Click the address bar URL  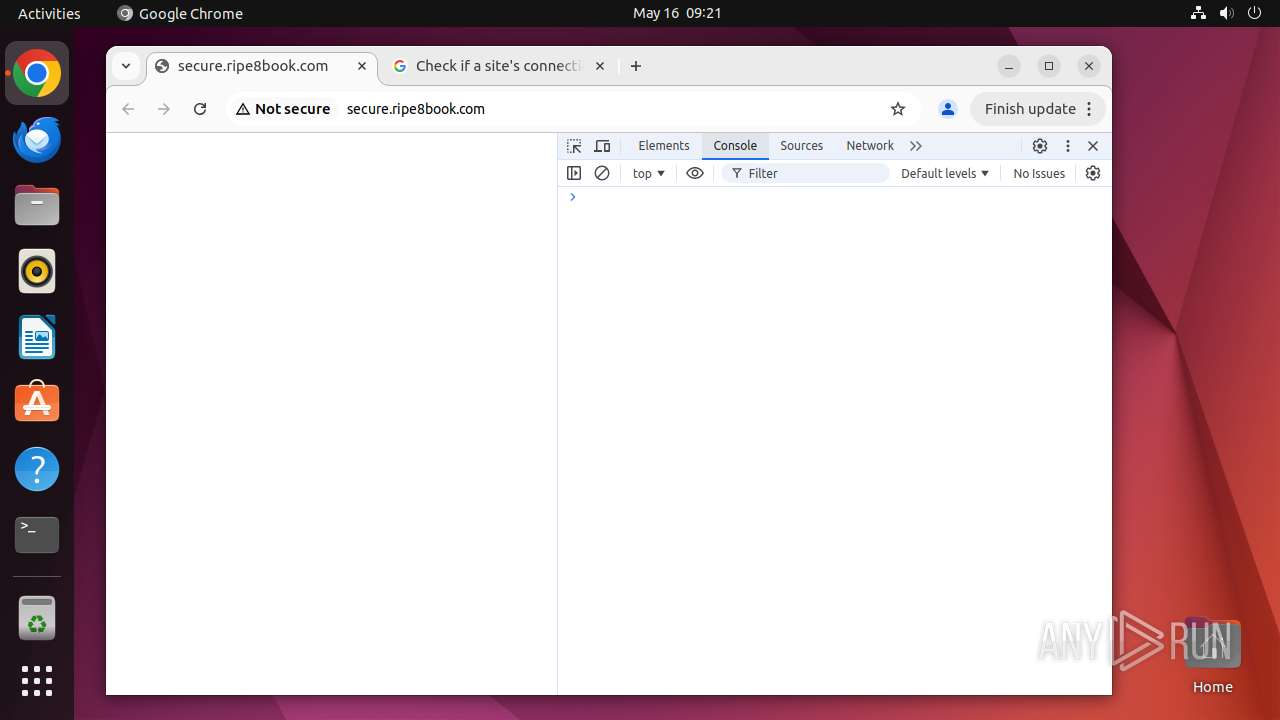[x=416, y=109]
